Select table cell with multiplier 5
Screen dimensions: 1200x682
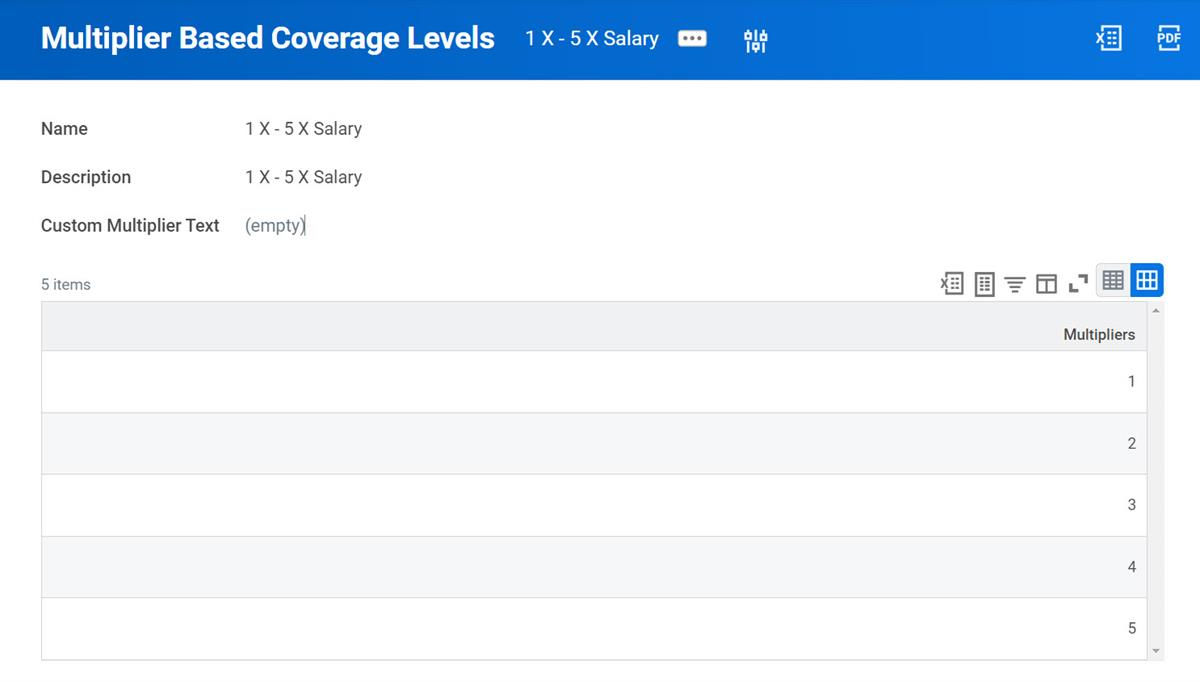(x=594, y=629)
